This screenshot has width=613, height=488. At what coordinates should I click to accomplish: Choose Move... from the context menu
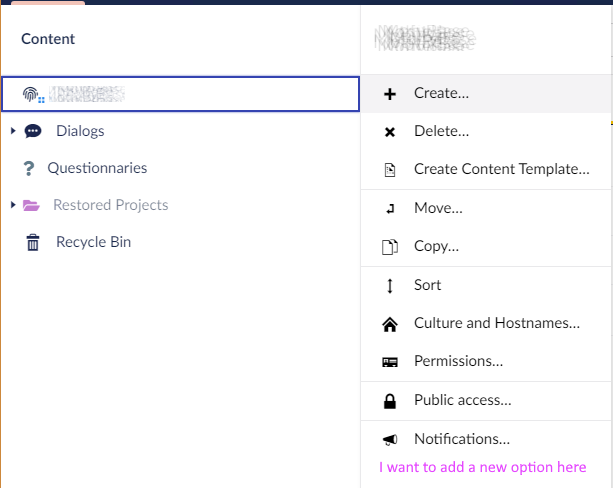[486, 208]
